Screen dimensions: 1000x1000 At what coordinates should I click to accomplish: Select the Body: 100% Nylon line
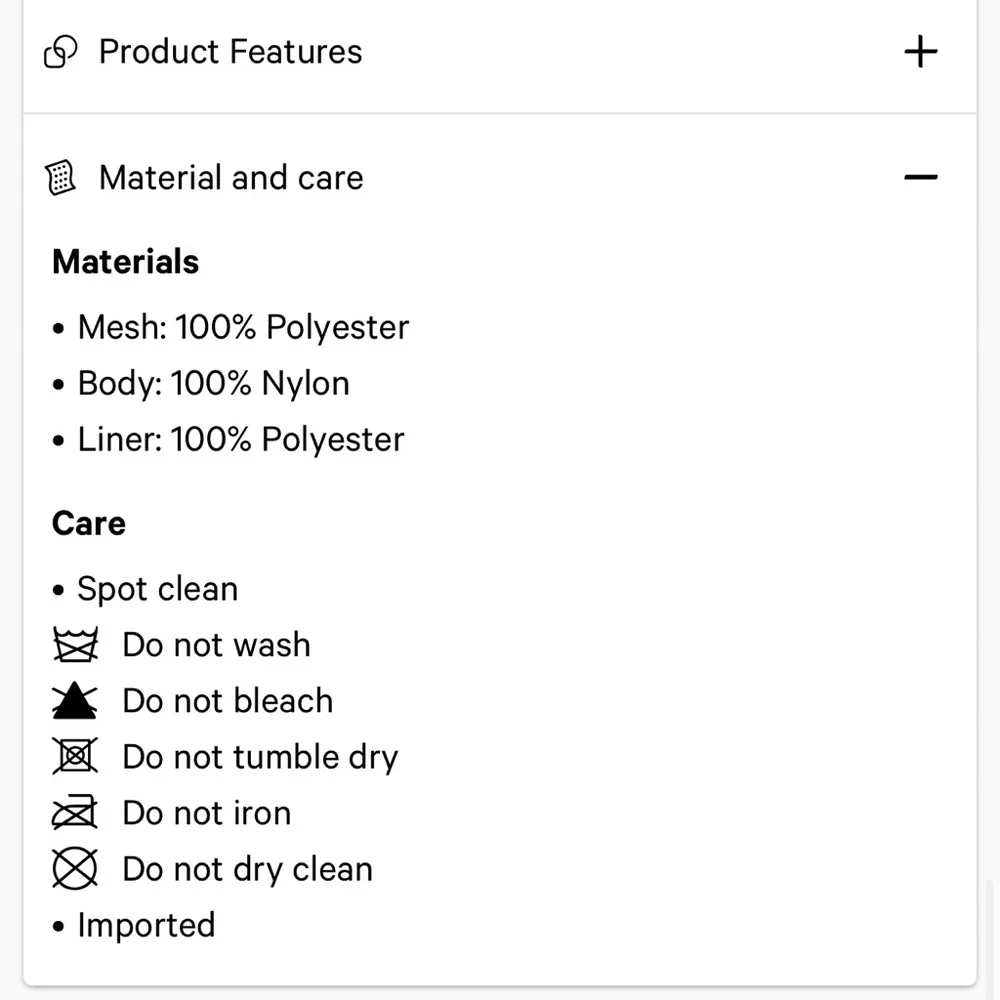[213, 384]
